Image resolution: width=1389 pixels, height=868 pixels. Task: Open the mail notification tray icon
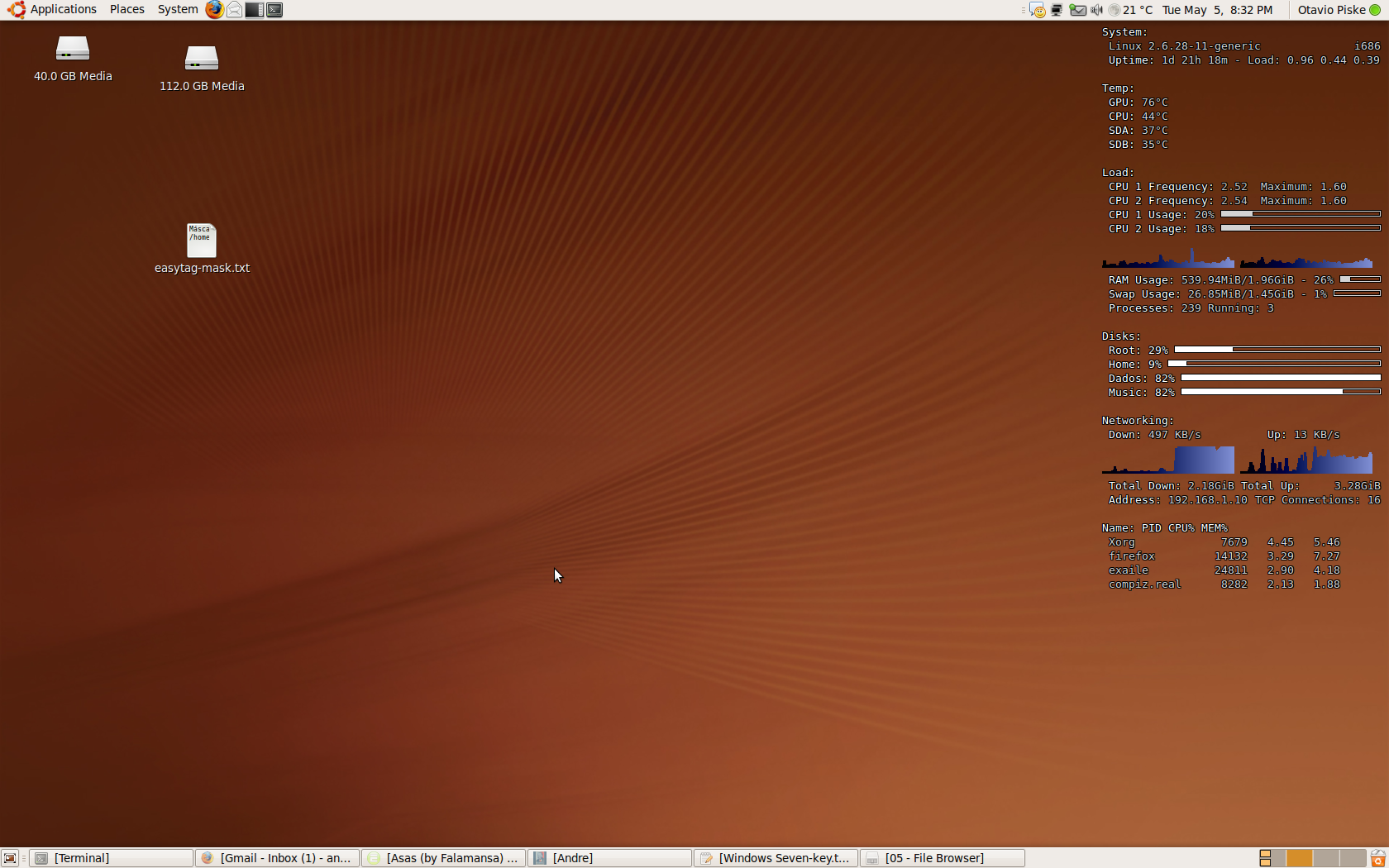coord(1077,10)
